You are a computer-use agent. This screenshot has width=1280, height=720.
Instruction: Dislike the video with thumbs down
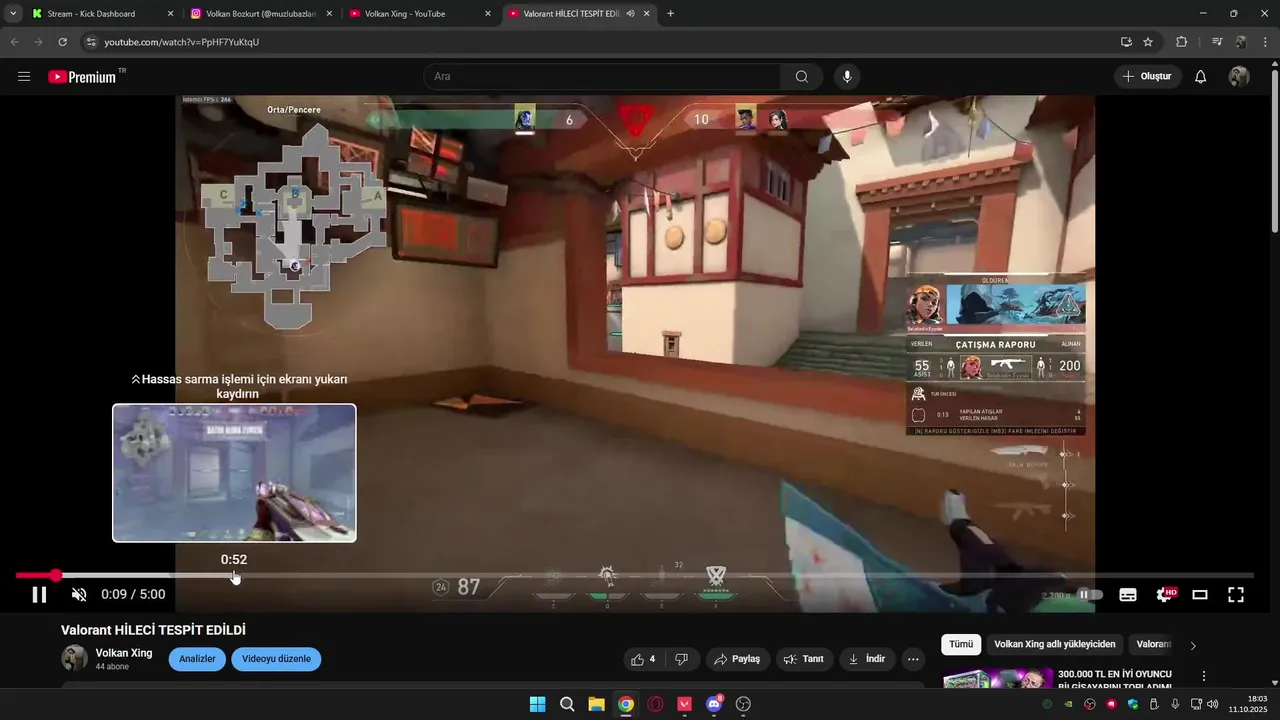(682, 659)
